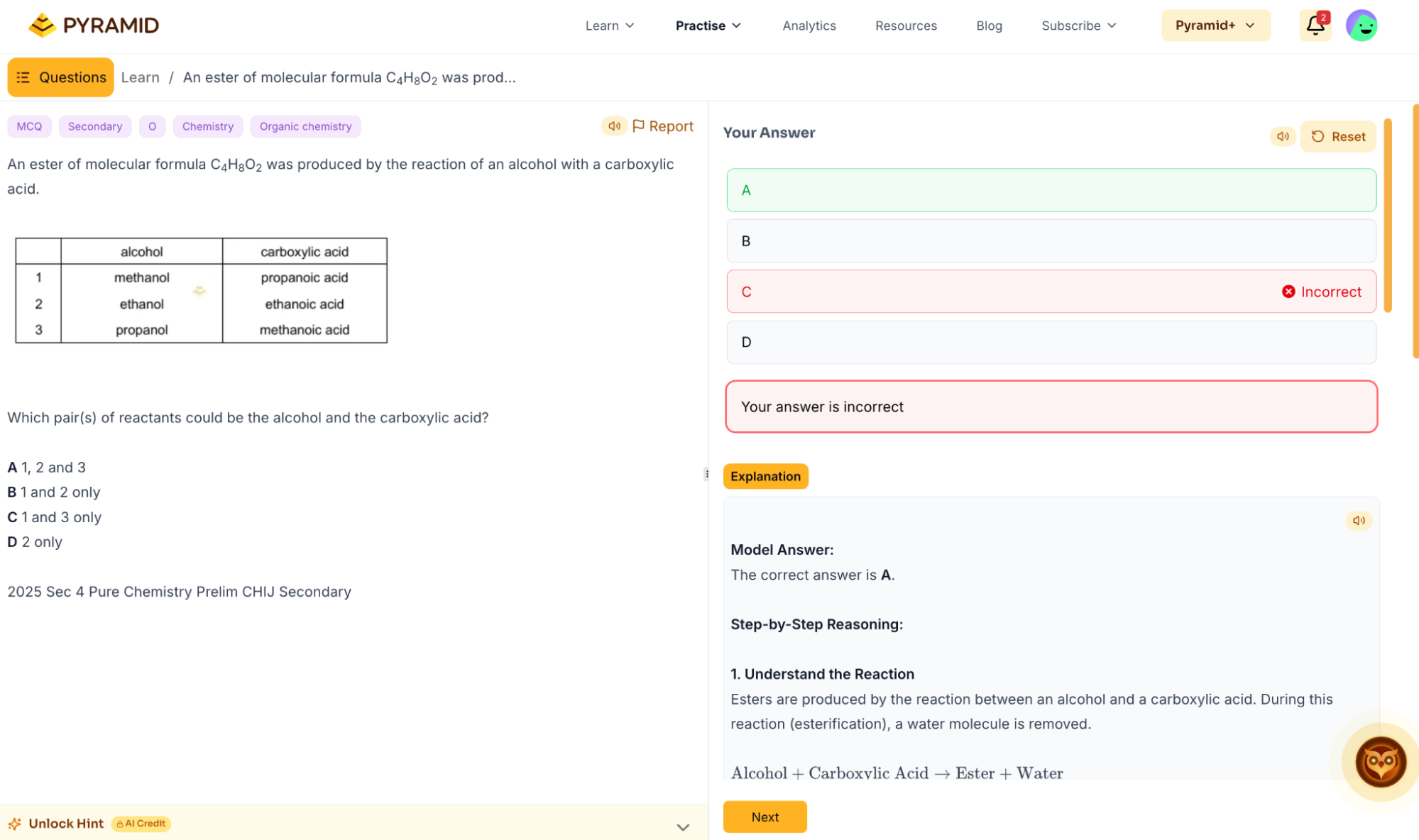Click the Pyramid logo
1419x840 pixels.
(94, 26)
